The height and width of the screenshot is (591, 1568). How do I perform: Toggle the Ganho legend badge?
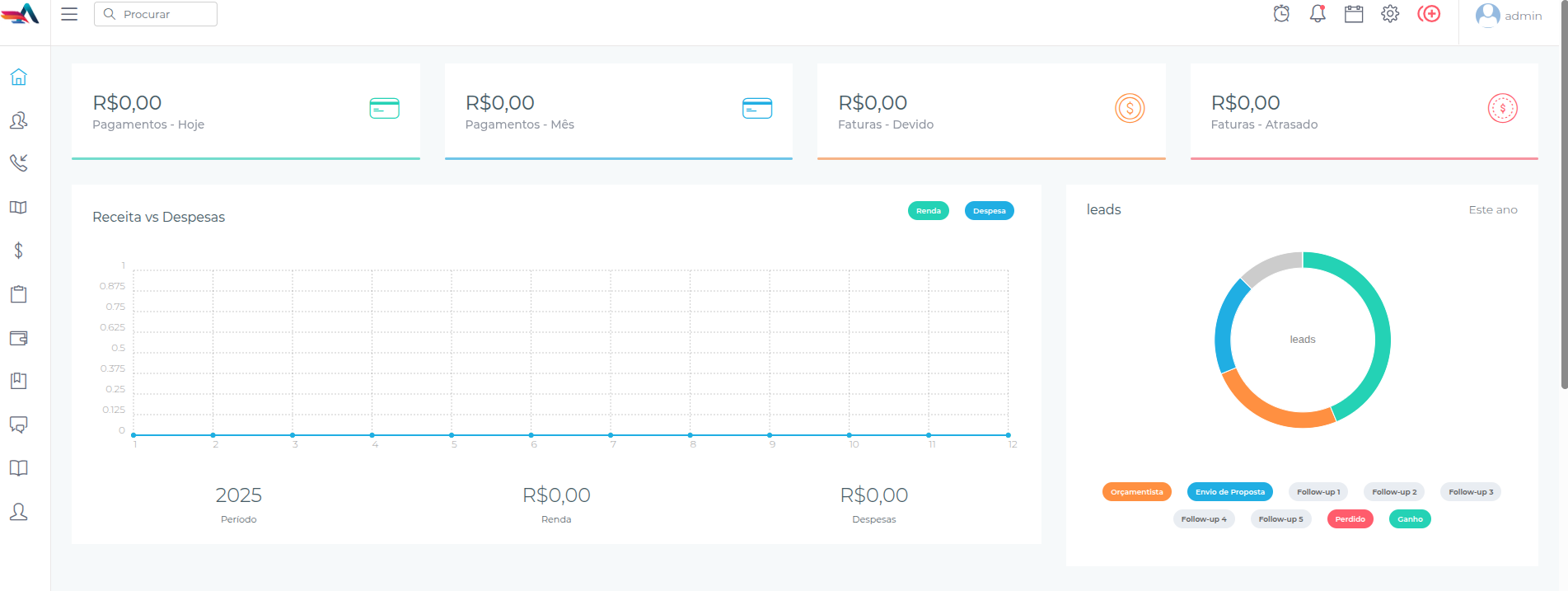[x=1410, y=519]
